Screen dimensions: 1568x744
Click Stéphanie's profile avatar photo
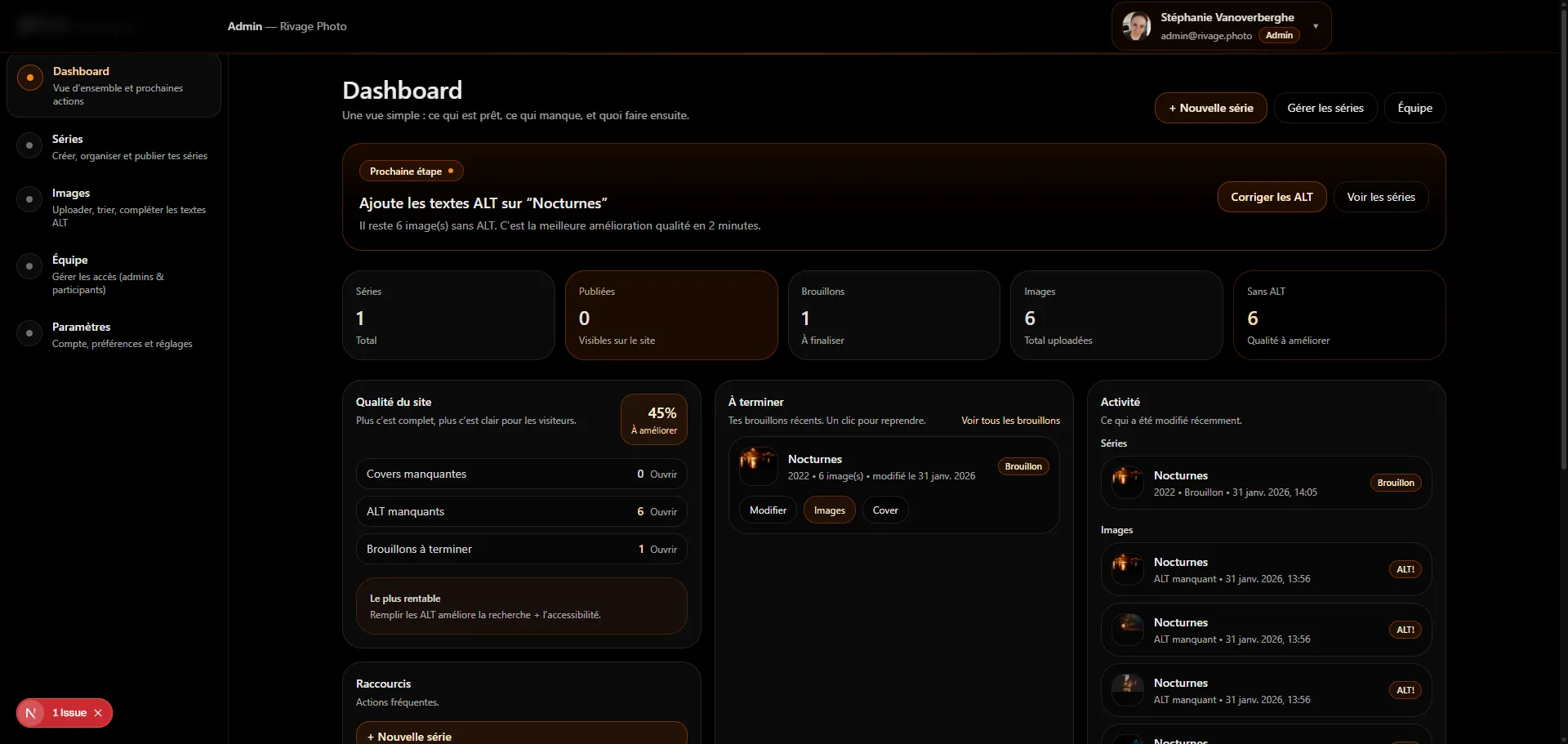tap(1136, 25)
